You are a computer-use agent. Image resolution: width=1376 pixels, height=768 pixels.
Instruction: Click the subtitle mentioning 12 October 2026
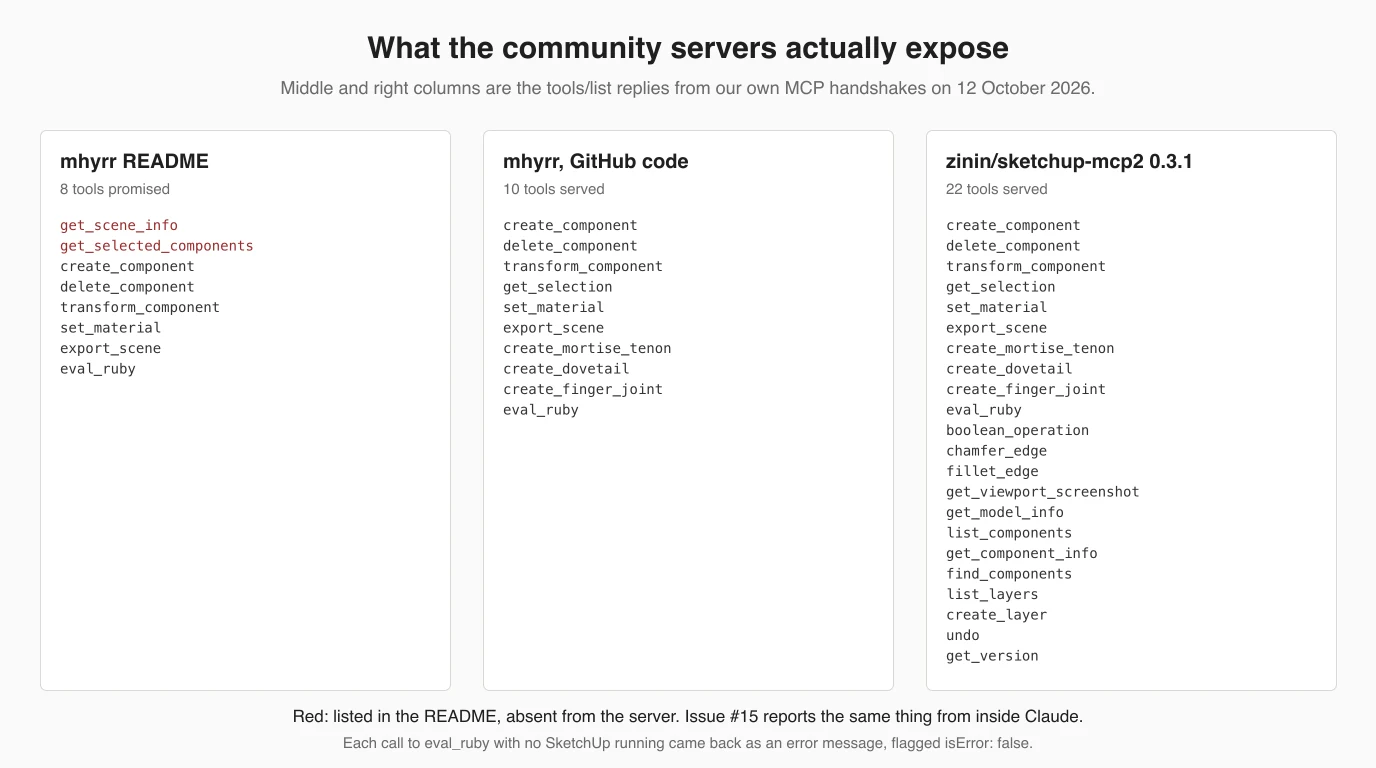688,88
